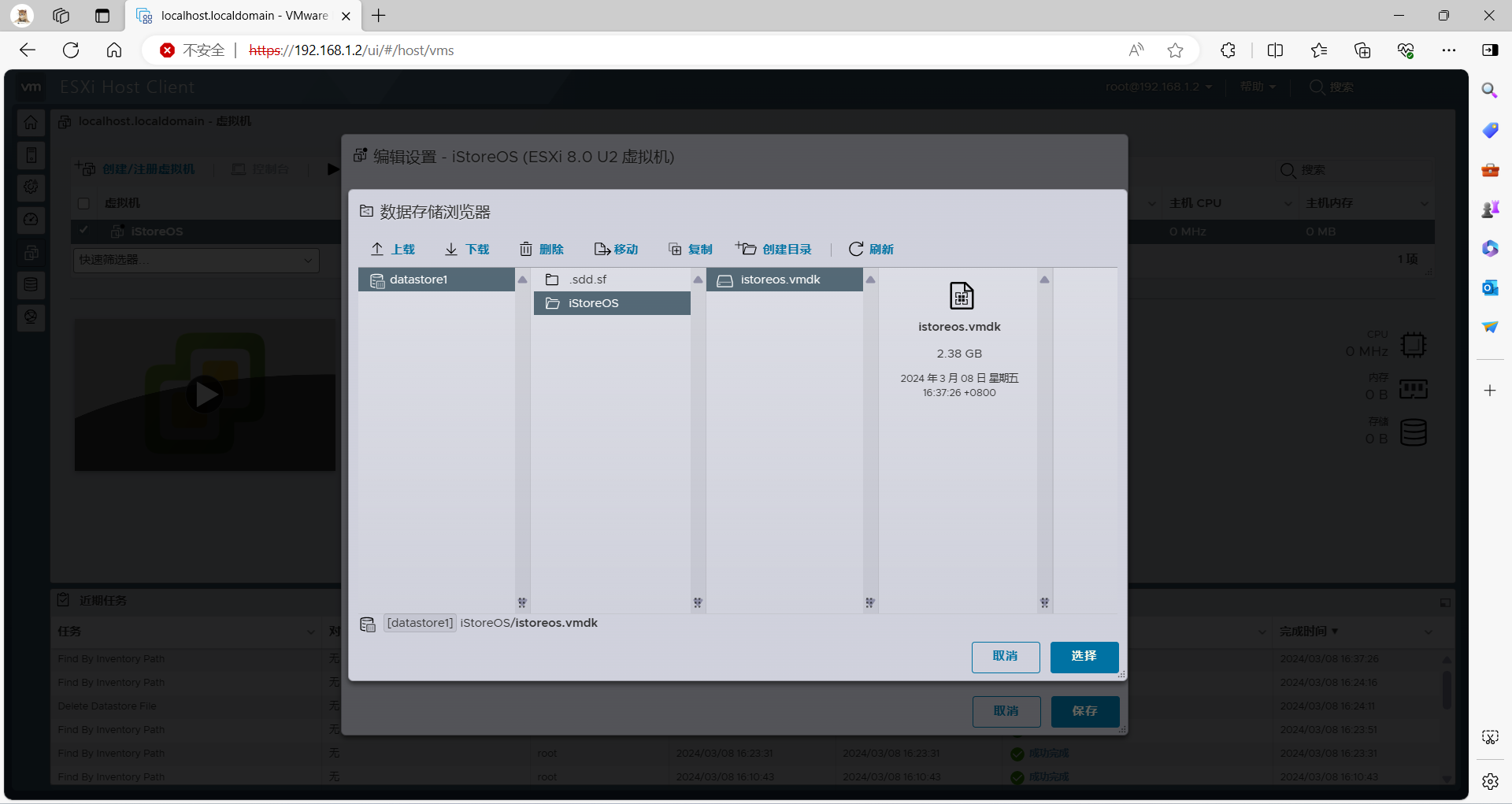
Task: Click browser profile avatar
Action: pyautogui.click(x=22, y=16)
